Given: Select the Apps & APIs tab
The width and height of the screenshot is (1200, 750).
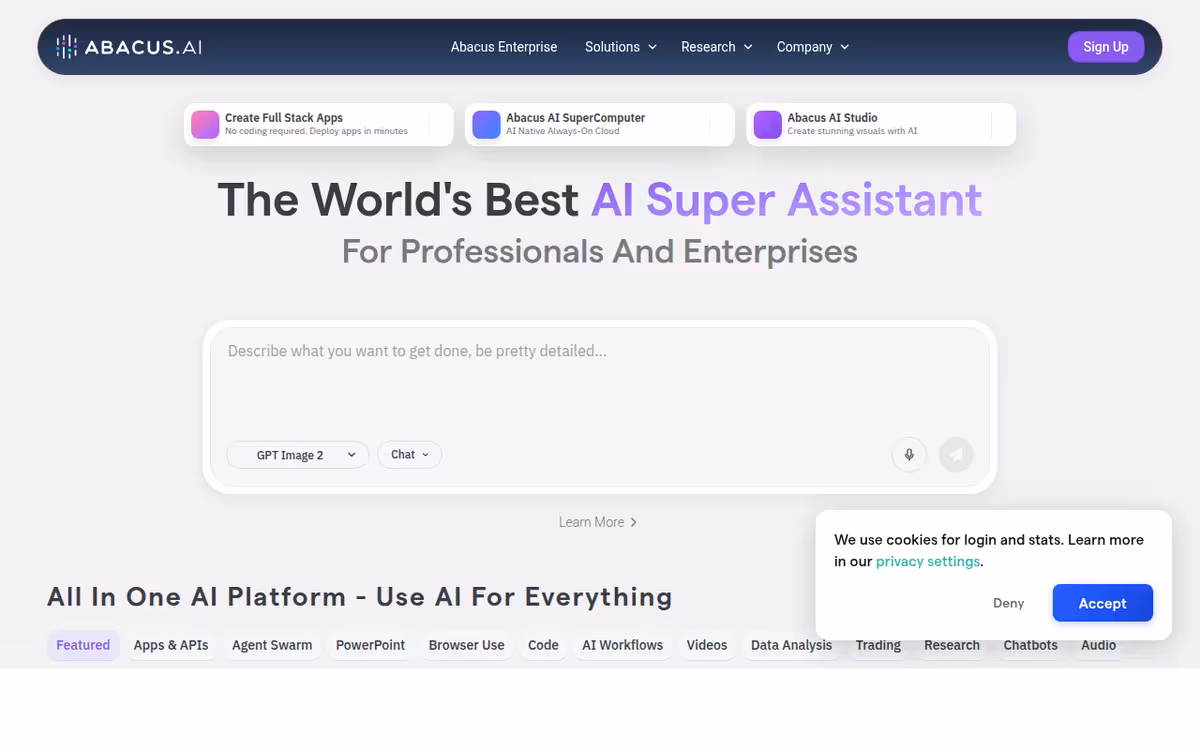Looking at the screenshot, I should click(x=171, y=645).
